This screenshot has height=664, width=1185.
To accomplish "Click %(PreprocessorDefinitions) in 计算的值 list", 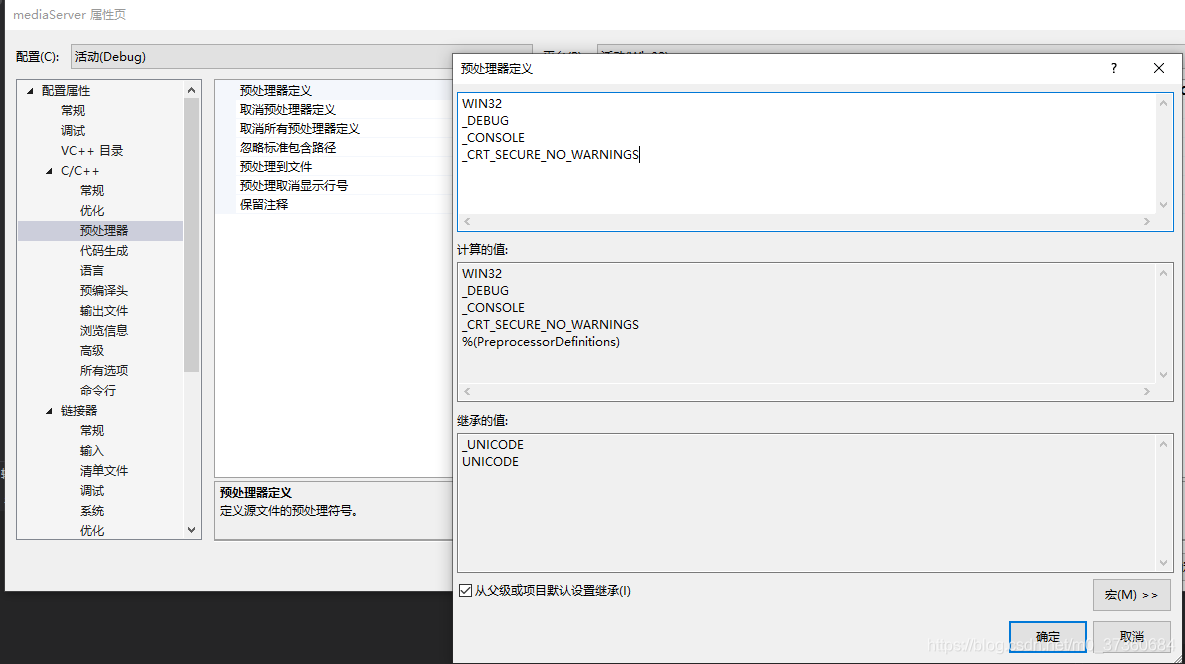I will [x=541, y=341].
